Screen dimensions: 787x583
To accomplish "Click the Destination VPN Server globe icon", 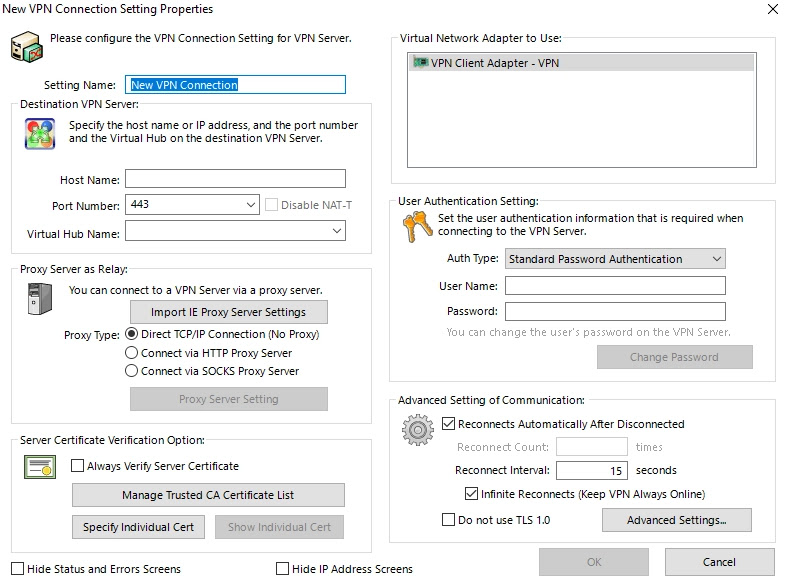I will point(40,133).
